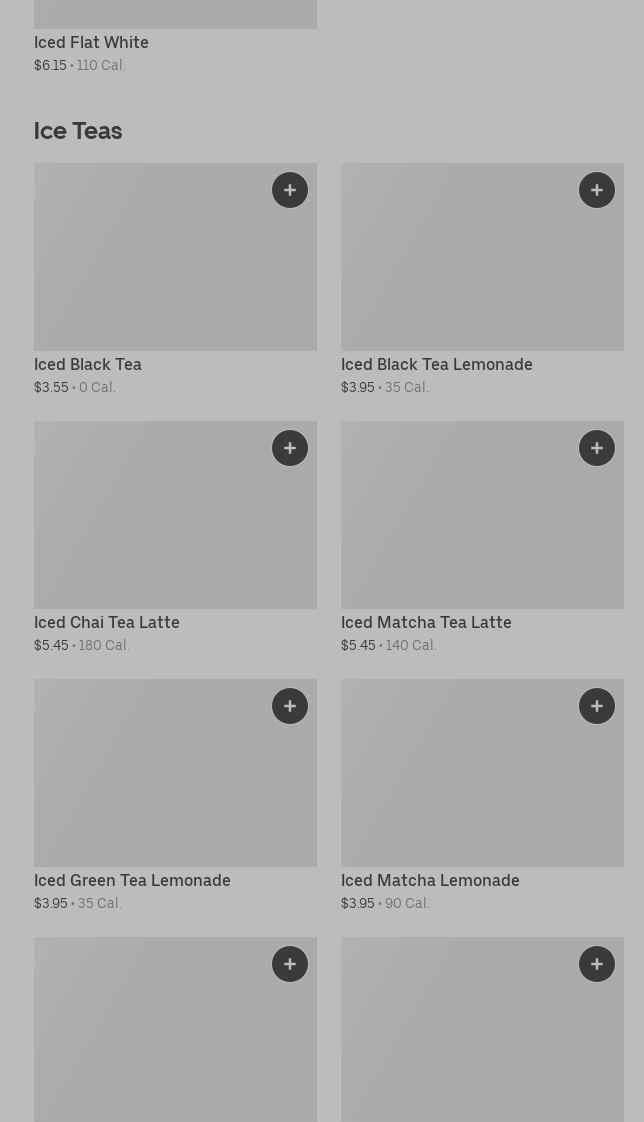The height and width of the screenshot is (1122, 644).
Task: Open Iced Black Tea item name
Action: (x=88, y=364)
